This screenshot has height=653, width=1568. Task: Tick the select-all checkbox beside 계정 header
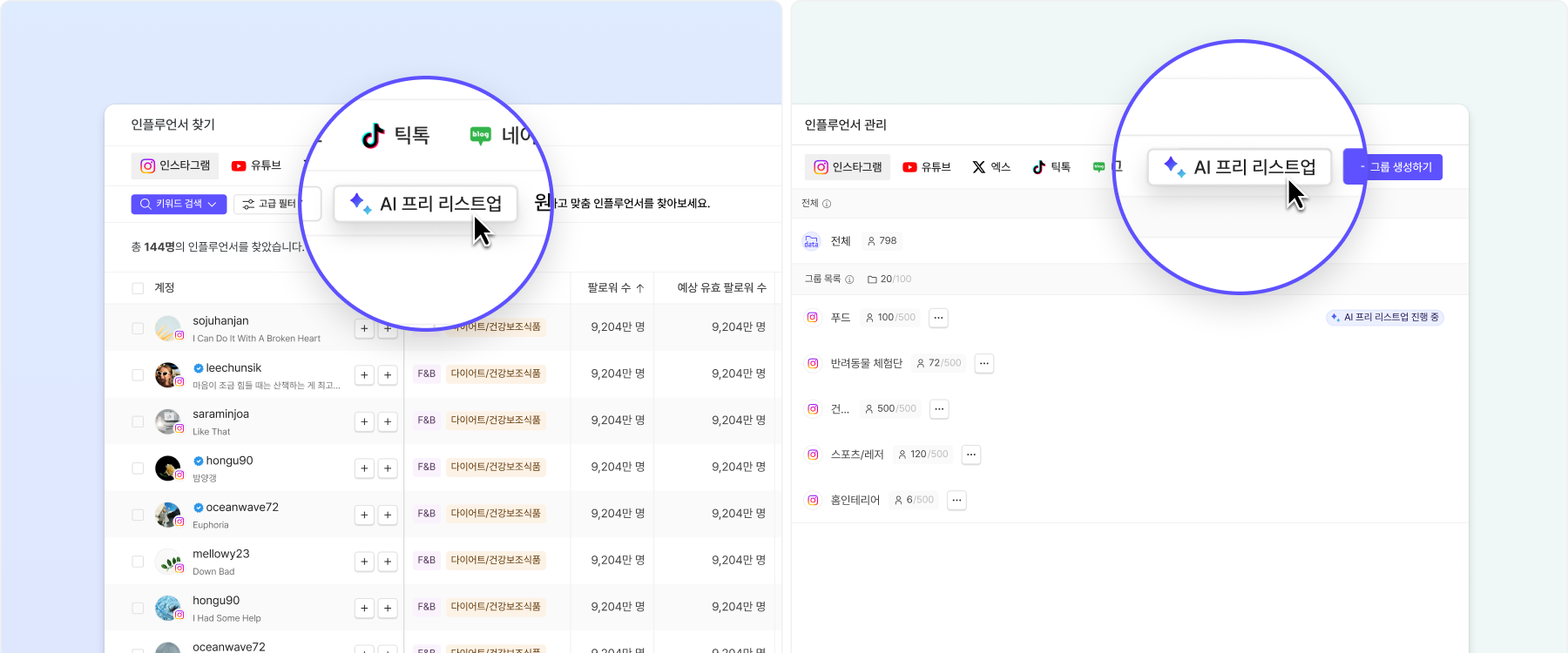pos(138,288)
